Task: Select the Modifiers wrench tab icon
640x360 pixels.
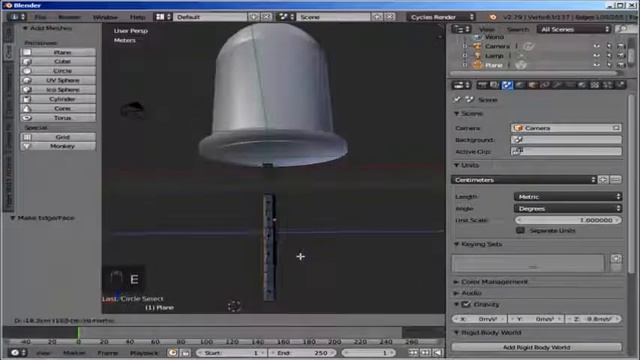Action: tap(558, 85)
